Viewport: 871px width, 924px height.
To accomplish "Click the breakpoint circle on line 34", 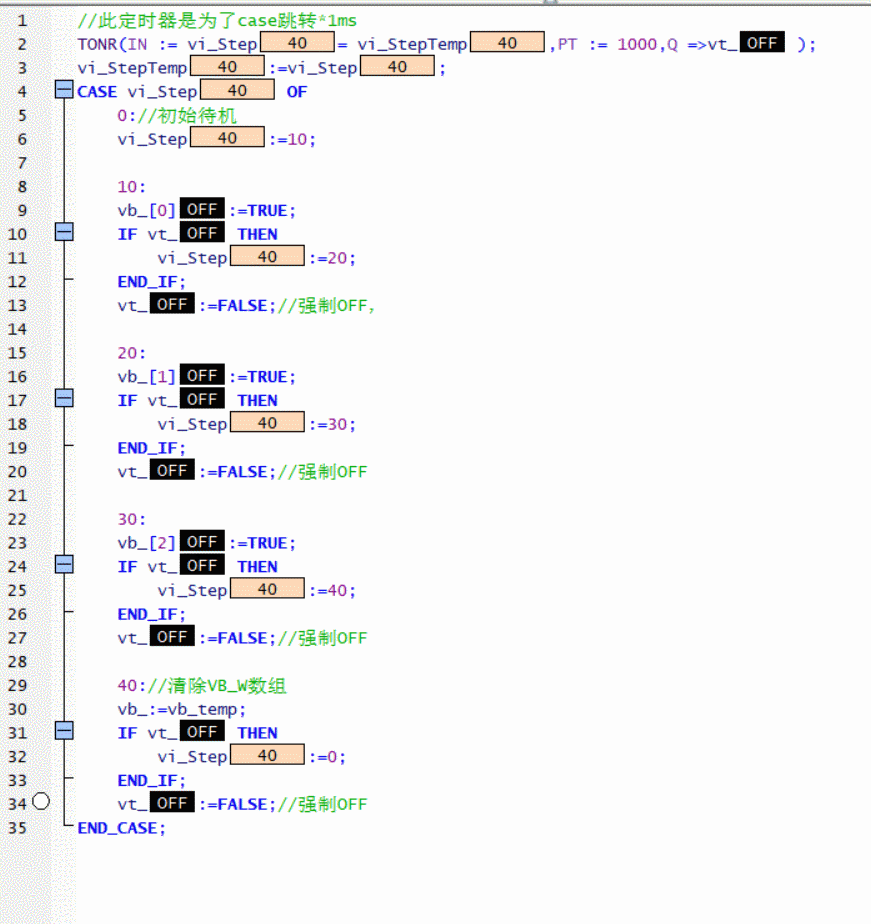I will (41, 802).
